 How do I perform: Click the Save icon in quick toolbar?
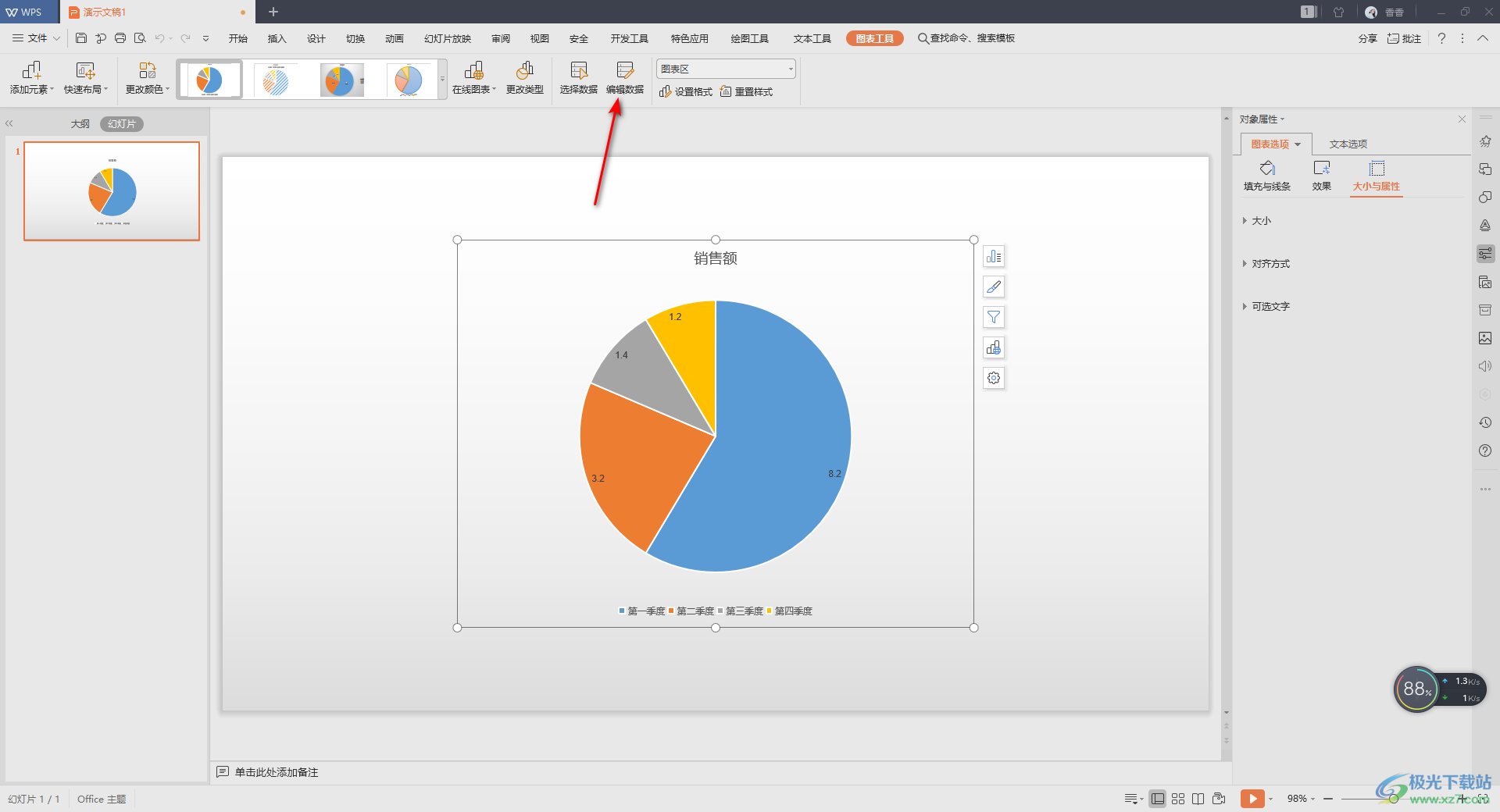pos(81,37)
